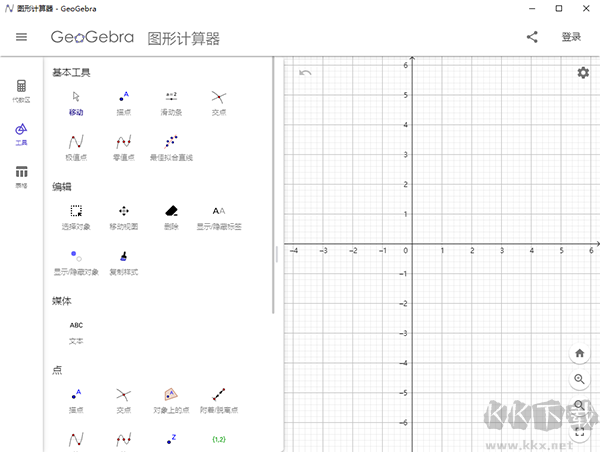Select the 文本 ABC text tool
Image resolution: width=600 pixels, height=452 pixels.
coord(76,333)
